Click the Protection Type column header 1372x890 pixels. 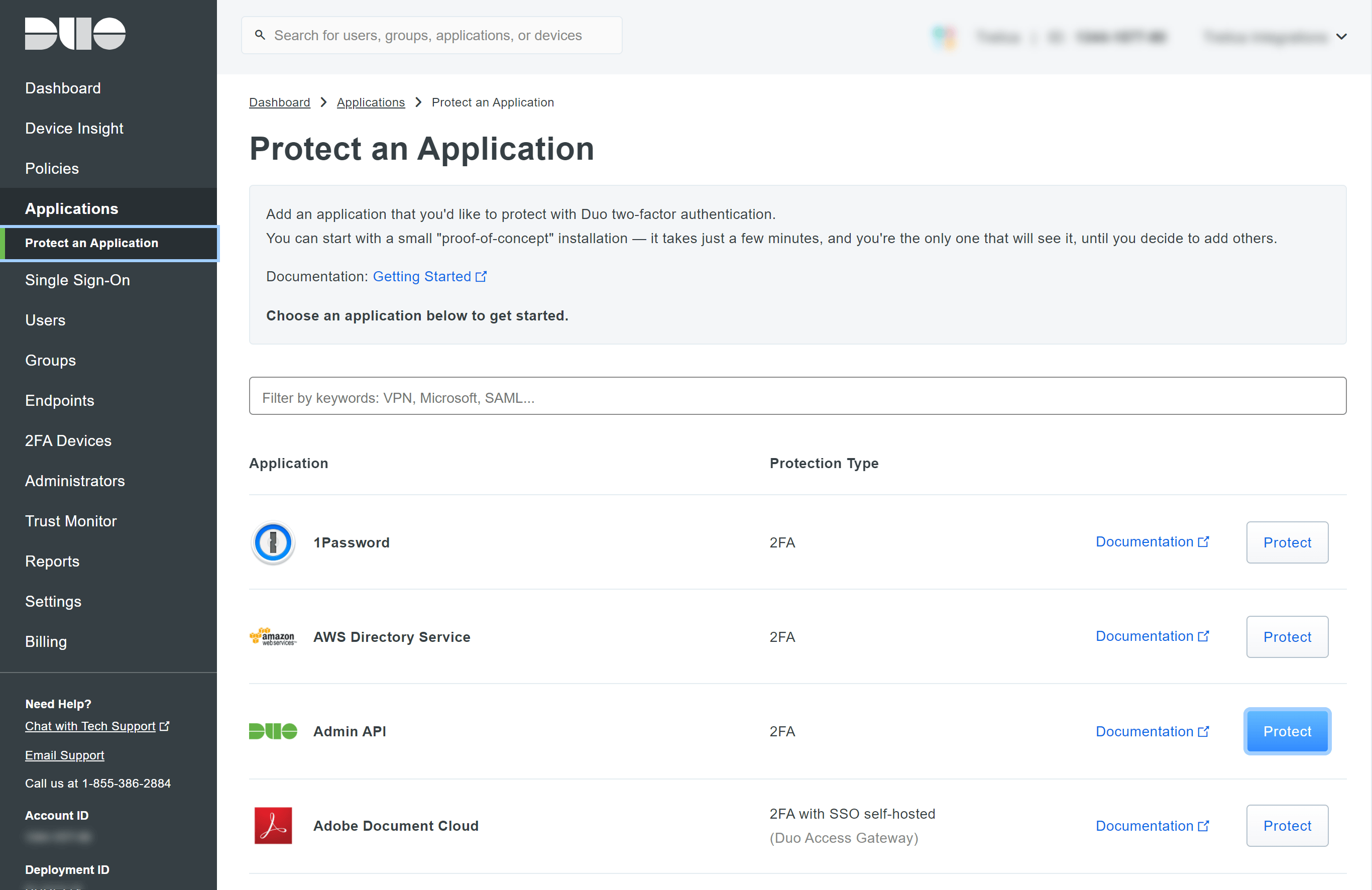tap(824, 463)
